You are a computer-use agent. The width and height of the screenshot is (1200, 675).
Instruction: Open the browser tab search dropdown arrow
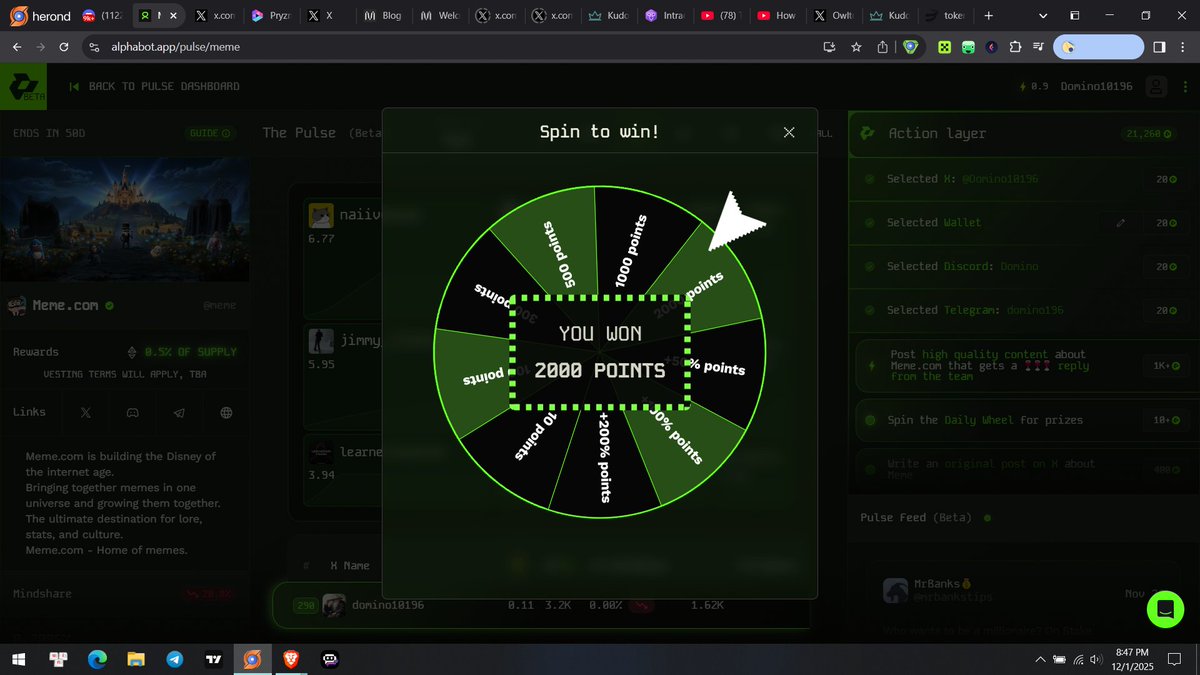tap(1042, 15)
